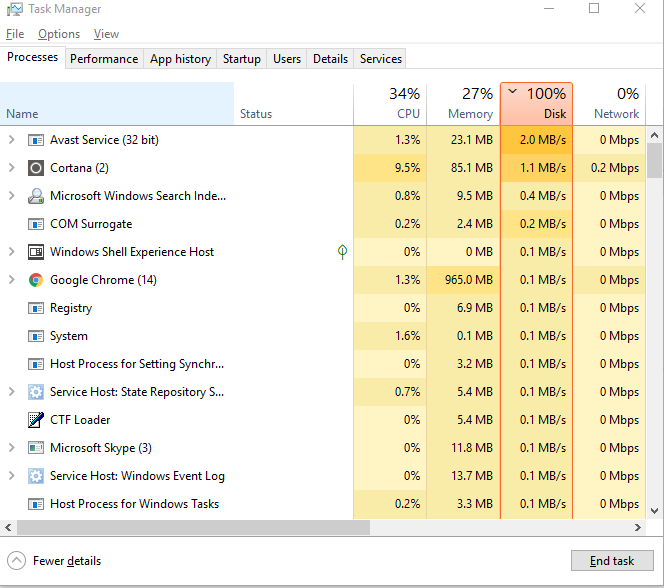This screenshot has height=588, width=664.
Task: Click Windows Event Log's 13.7 MB memory cell
Action: tap(463, 476)
